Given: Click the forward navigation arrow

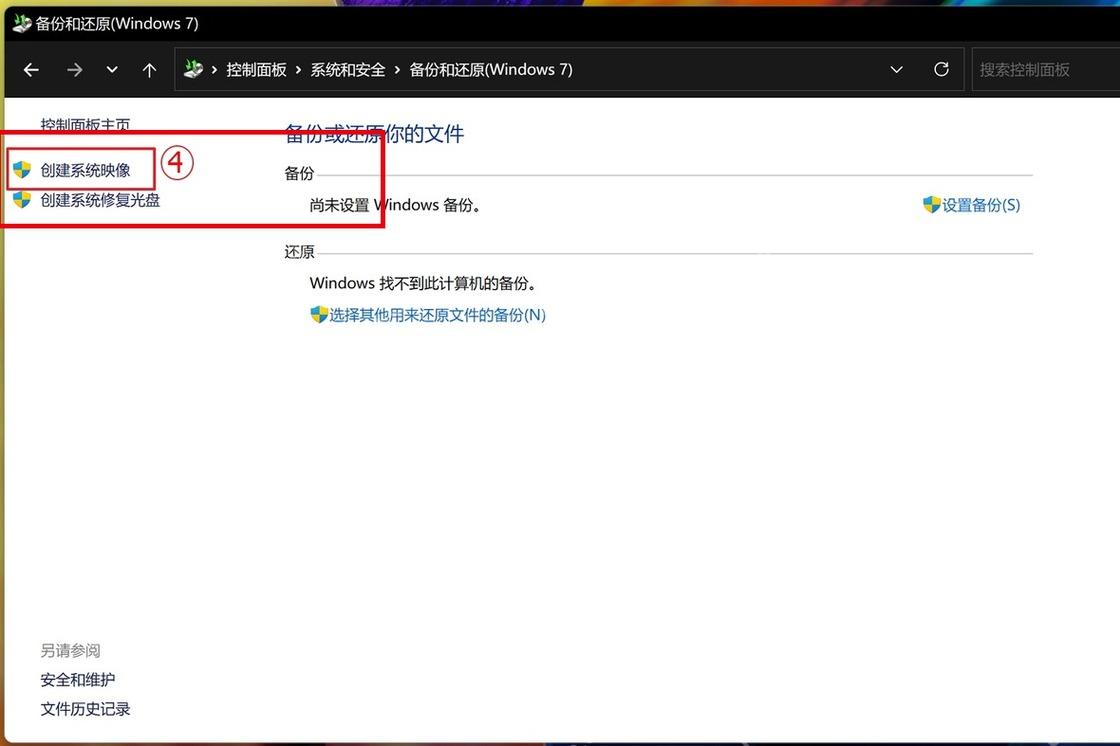Looking at the screenshot, I should point(74,70).
